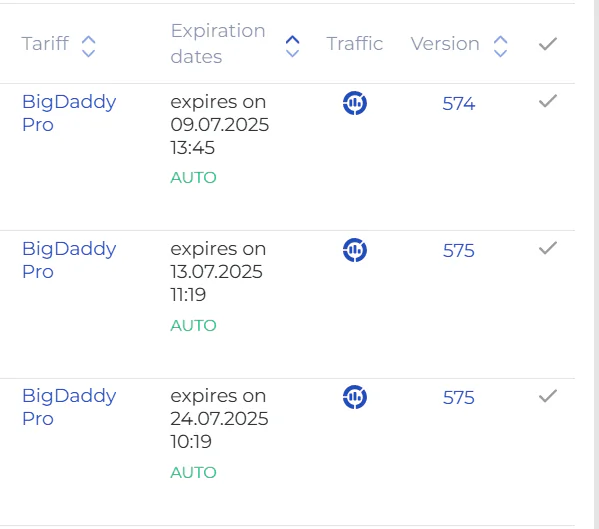Open version 574 link
599x529 pixels.
click(458, 104)
